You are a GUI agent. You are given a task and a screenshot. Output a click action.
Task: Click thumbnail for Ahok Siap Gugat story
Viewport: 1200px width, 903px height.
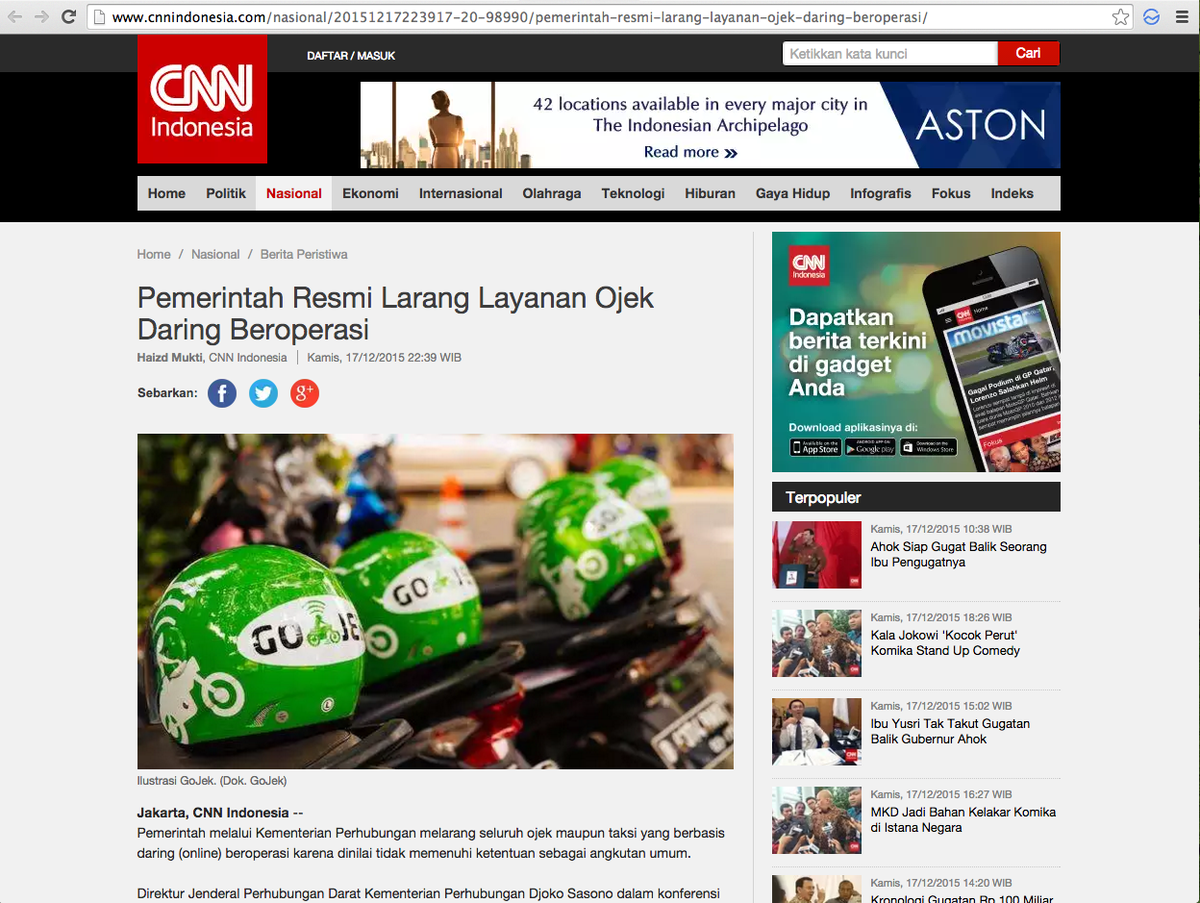coord(816,554)
